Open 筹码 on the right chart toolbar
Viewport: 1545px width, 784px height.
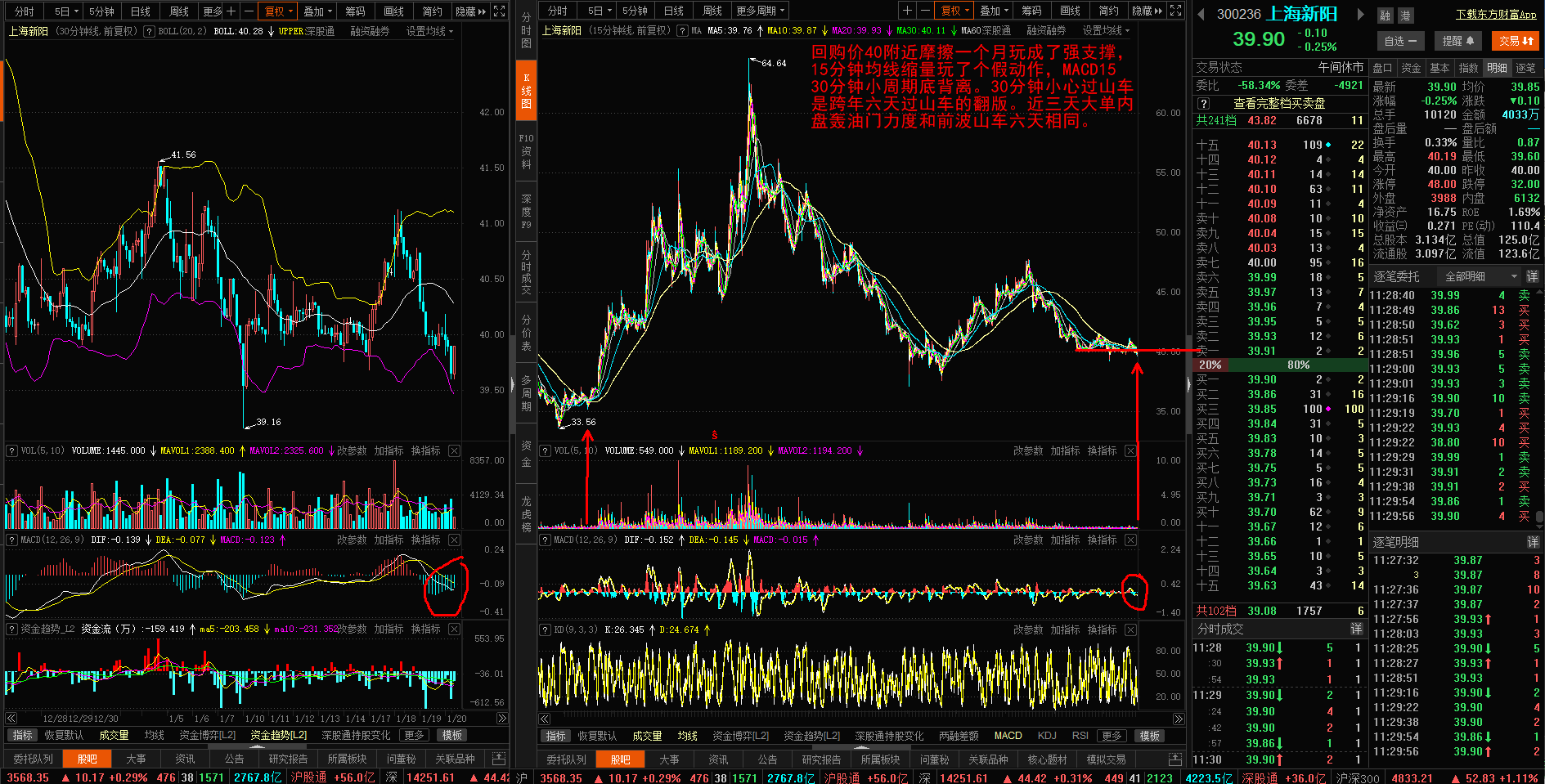tap(1031, 11)
